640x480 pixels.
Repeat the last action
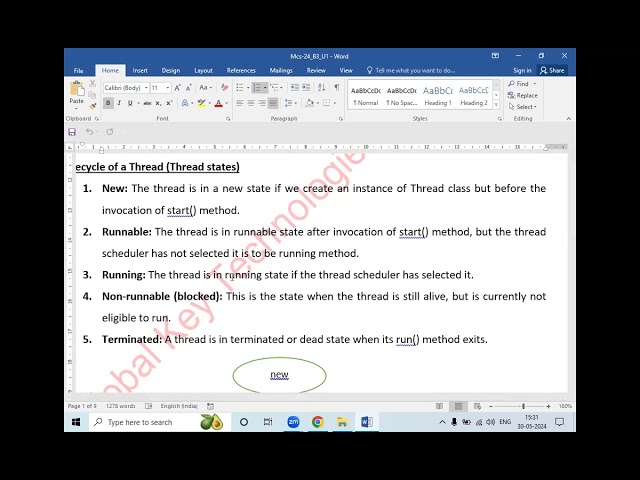point(109,132)
